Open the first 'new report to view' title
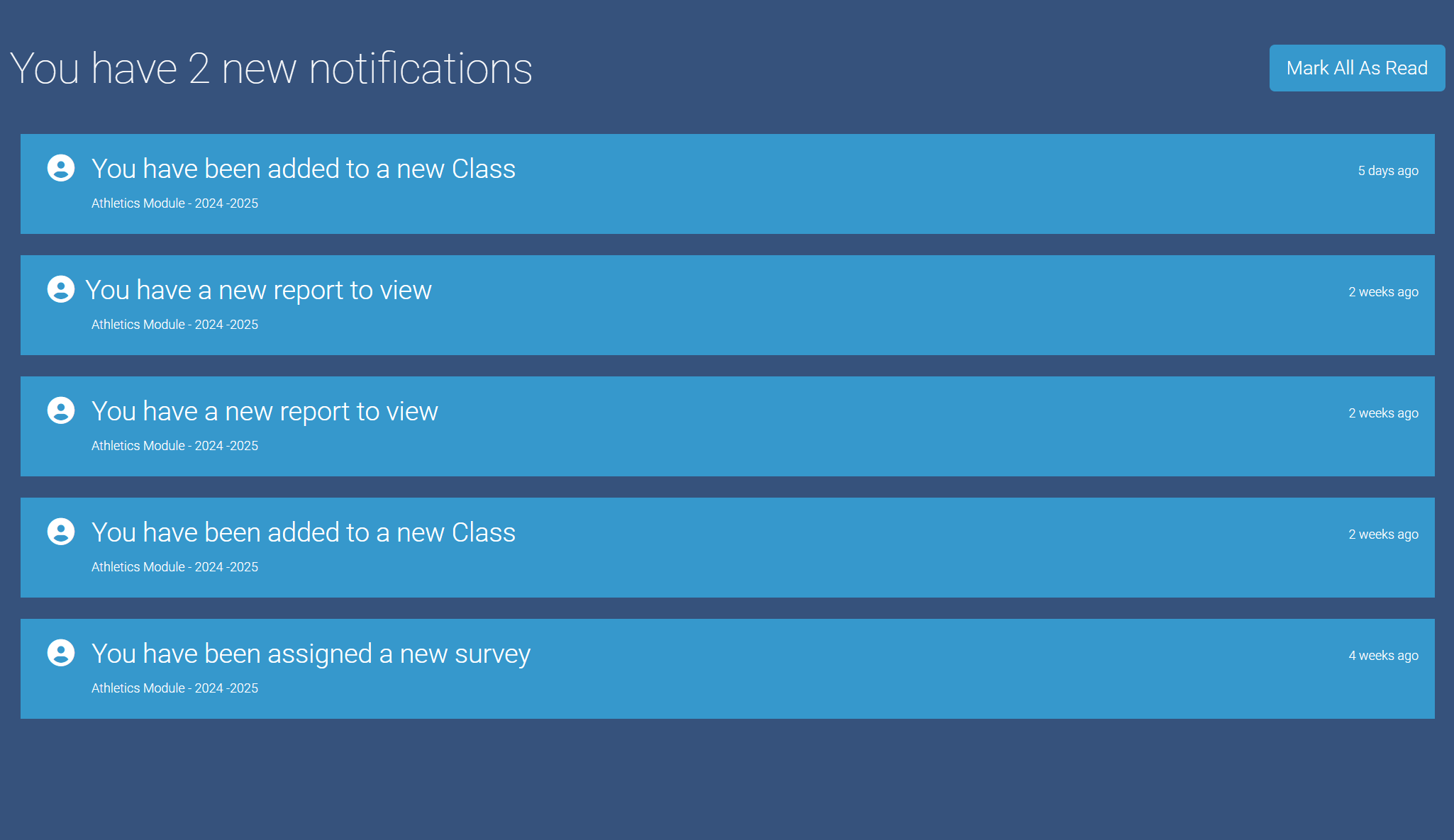Viewport: 1454px width, 840px height. pyautogui.click(x=258, y=291)
